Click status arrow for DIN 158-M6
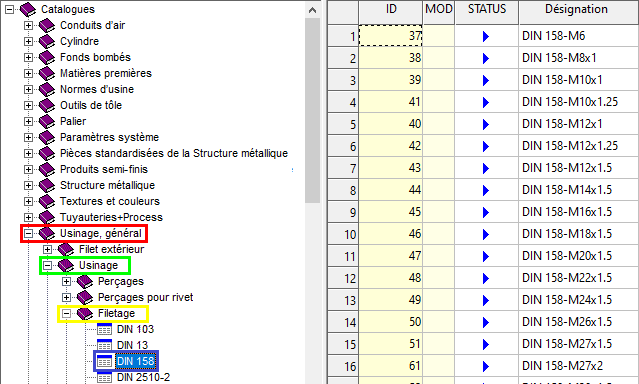Screen dimensions: 639x384 click(x=486, y=36)
